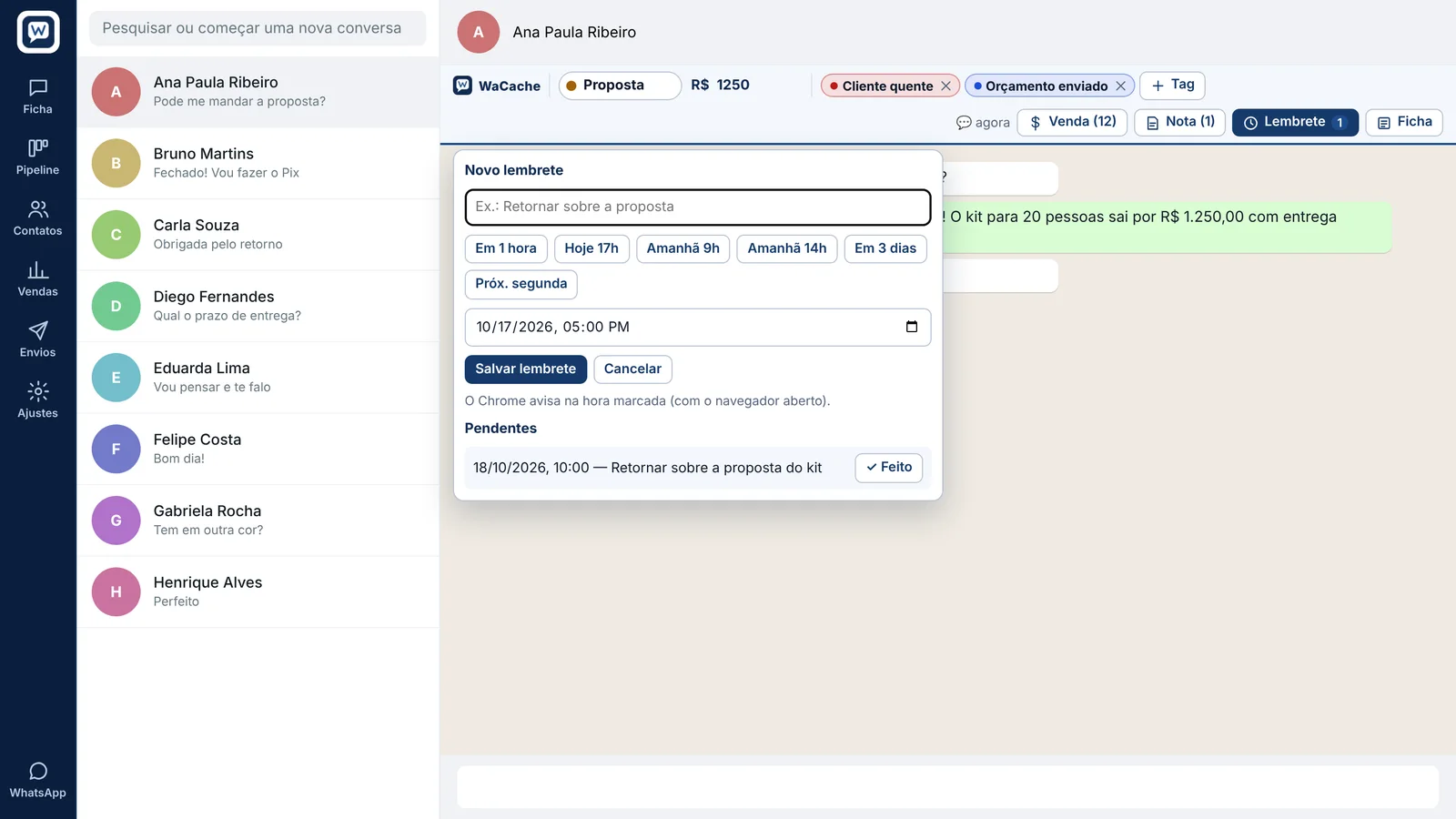Open the Carla Souza conversation
This screenshot has height=819, width=1456.
coord(258,235)
